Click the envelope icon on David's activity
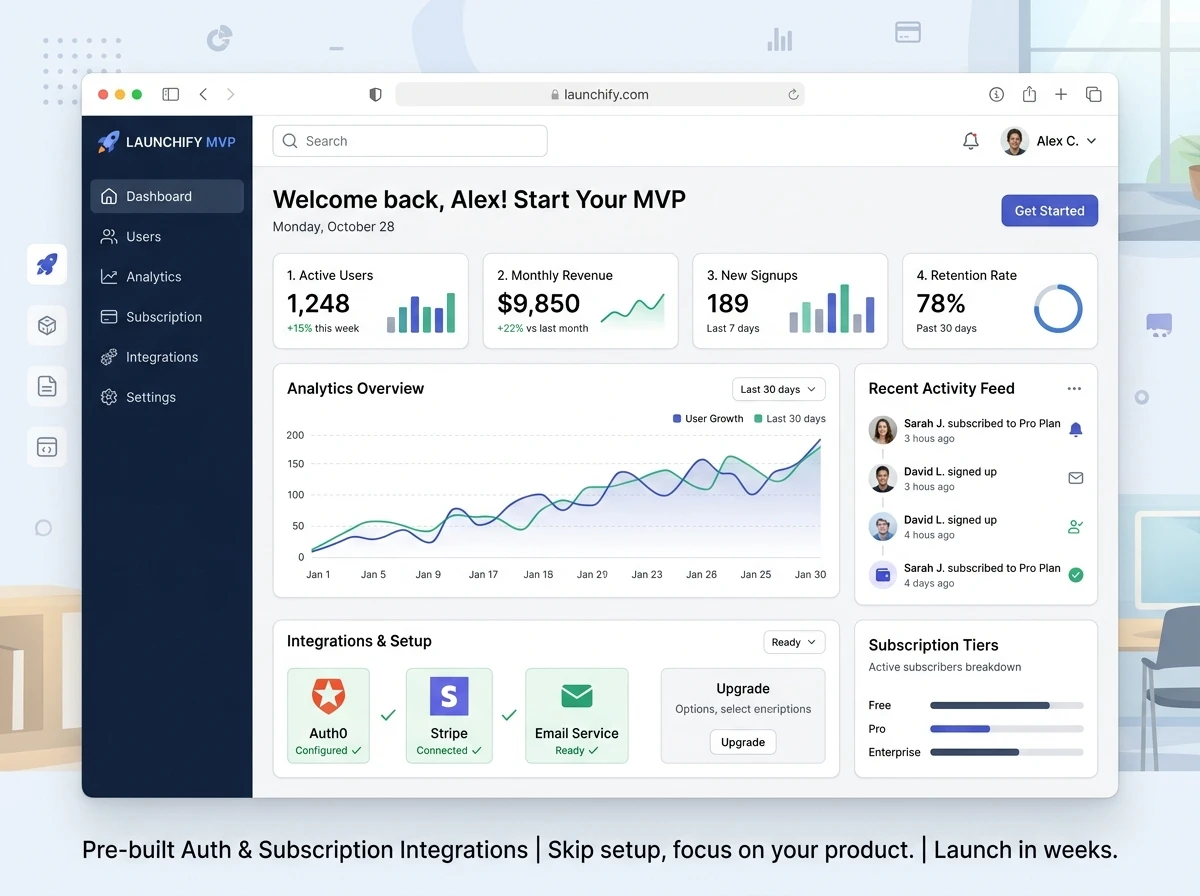Viewport: 1200px width, 896px height. coord(1076,478)
